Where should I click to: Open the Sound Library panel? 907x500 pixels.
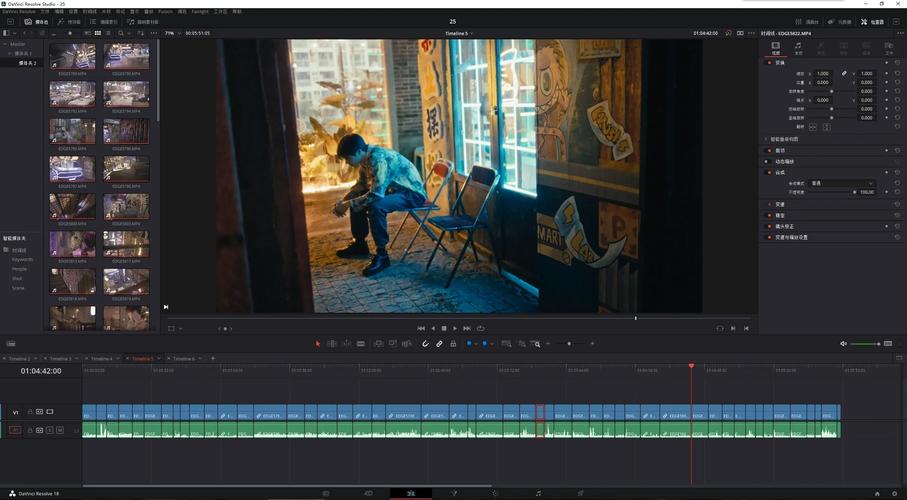pyautogui.click(x=142, y=21)
